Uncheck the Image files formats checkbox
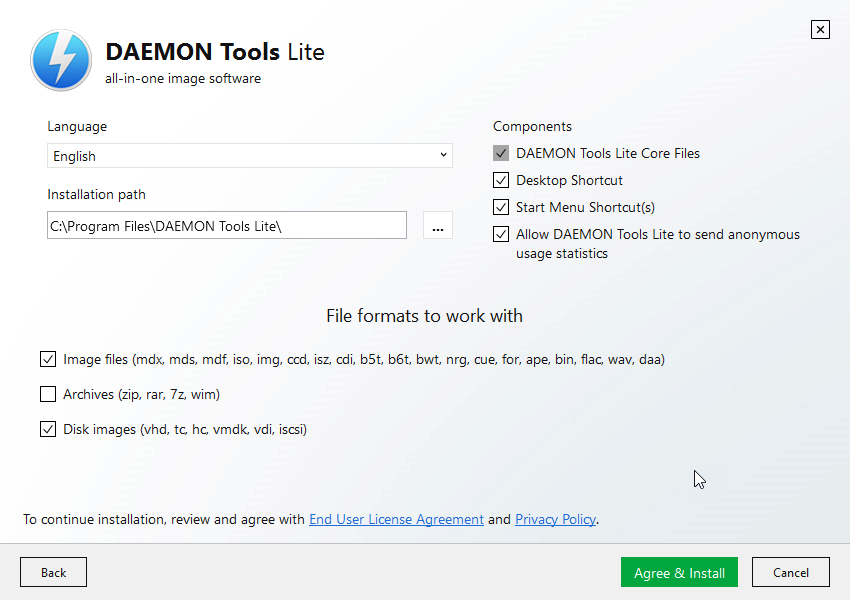The width and height of the screenshot is (850, 600). click(x=48, y=359)
